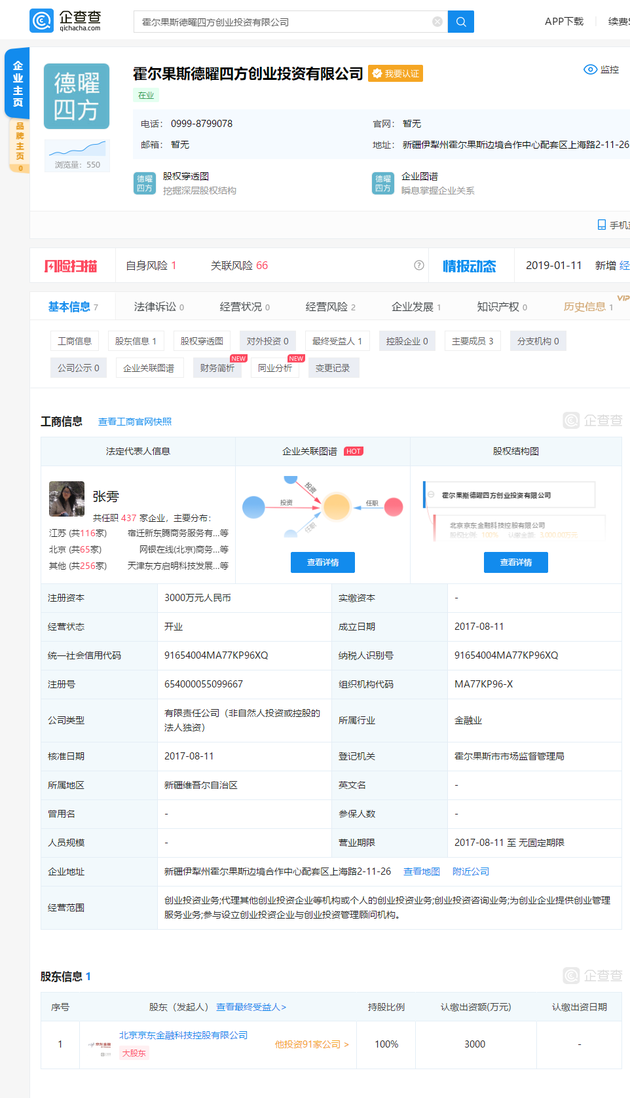Open 北京京东金融科技控股有限公司 shareholder link
The image size is (630, 1098).
click(x=183, y=1035)
